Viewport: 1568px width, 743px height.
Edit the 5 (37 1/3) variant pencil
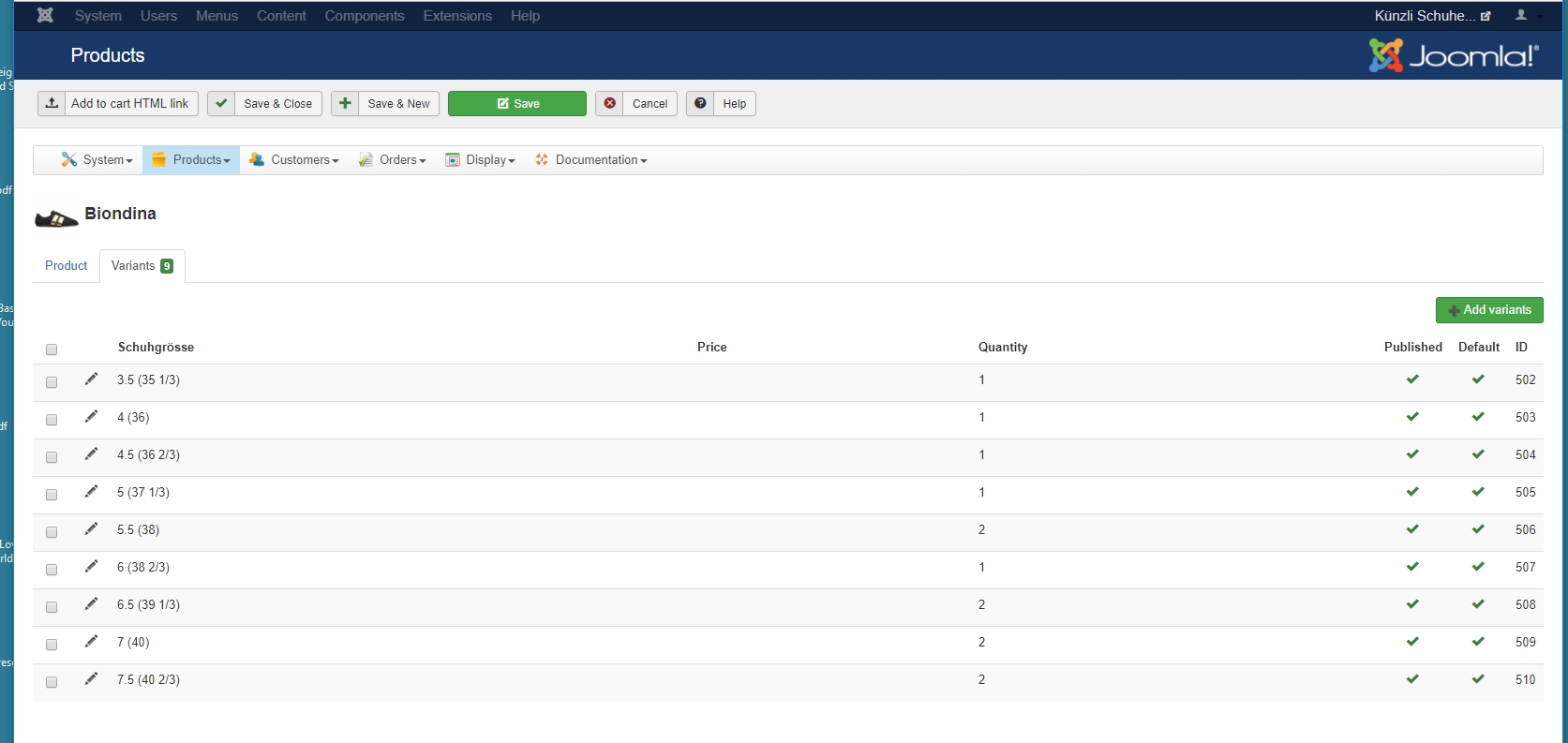[91, 491]
